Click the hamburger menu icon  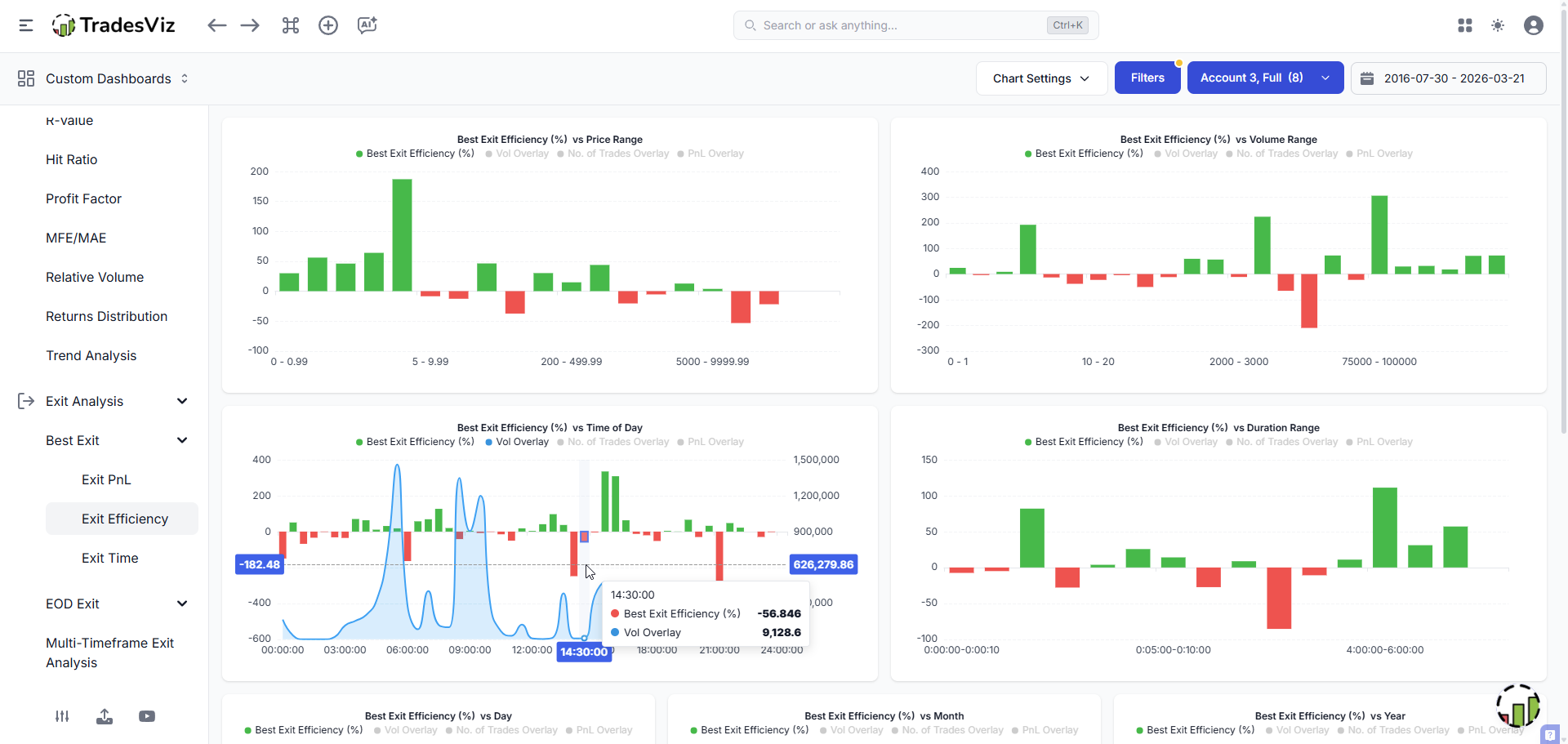click(26, 25)
